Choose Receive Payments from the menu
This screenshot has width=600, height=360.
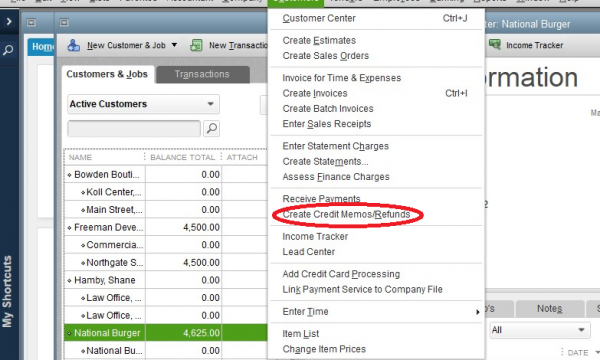[321, 199]
